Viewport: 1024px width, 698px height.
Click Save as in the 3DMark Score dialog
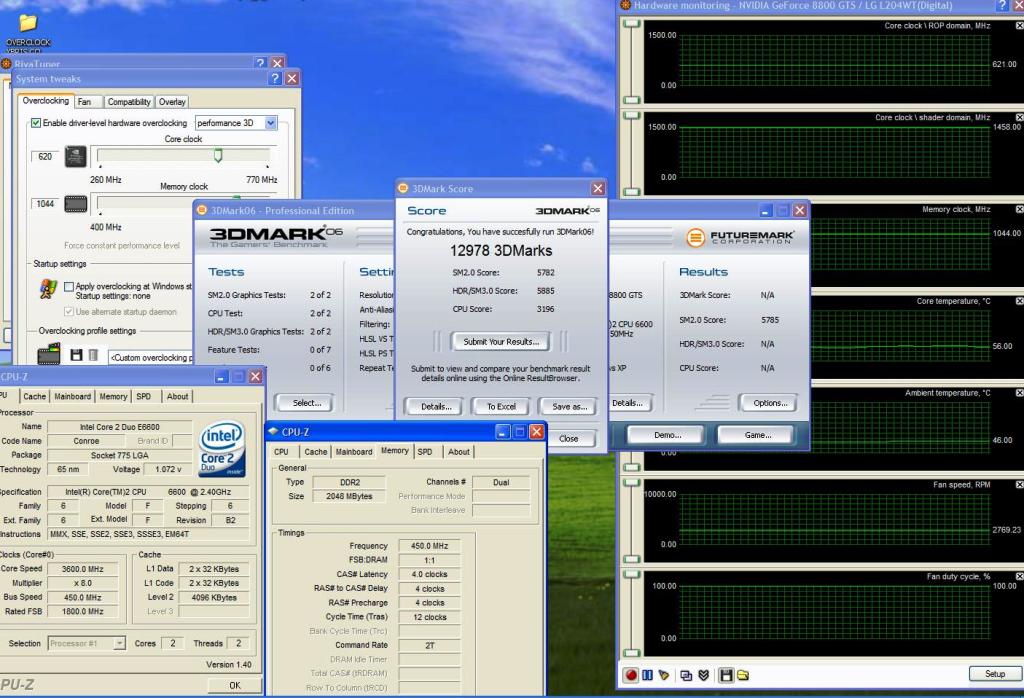(x=569, y=406)
